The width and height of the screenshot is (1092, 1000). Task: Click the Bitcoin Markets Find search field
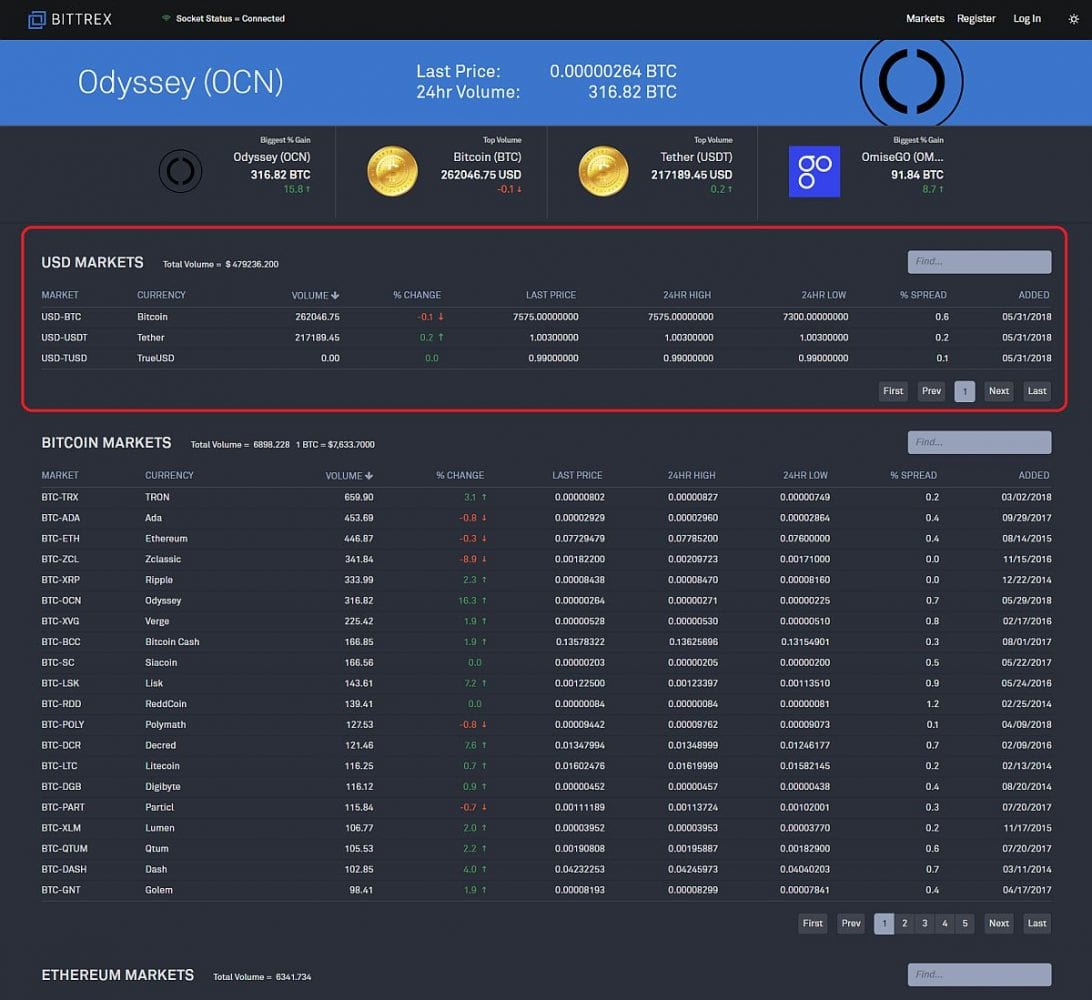click(x=979, y=442)
